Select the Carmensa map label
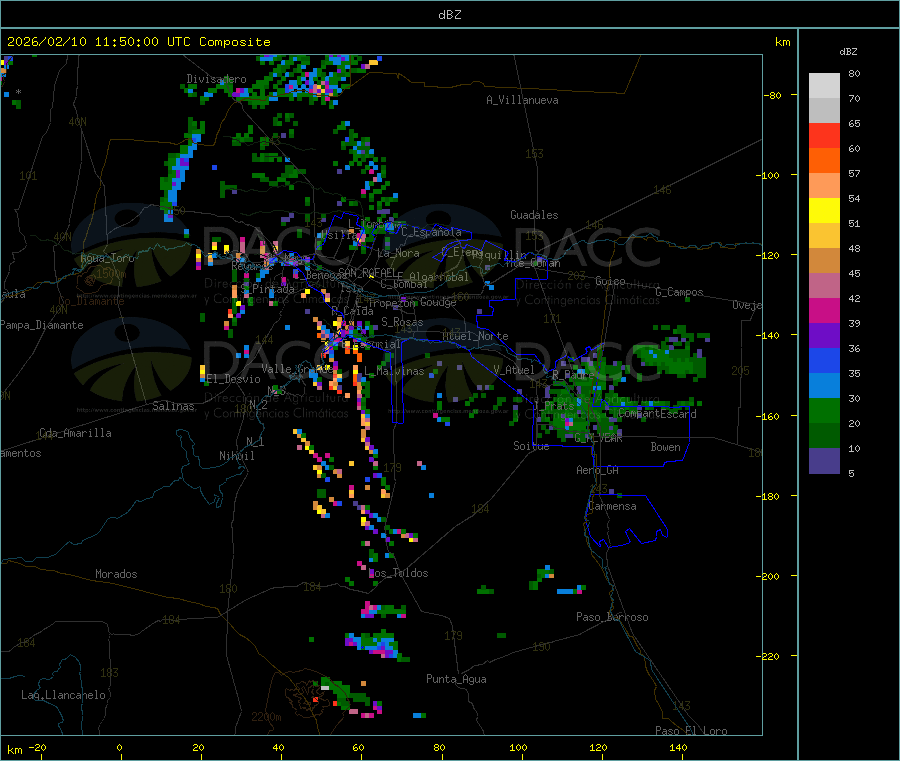The width and height of the screenshot is (900, 761). click(x=612, y=506)
